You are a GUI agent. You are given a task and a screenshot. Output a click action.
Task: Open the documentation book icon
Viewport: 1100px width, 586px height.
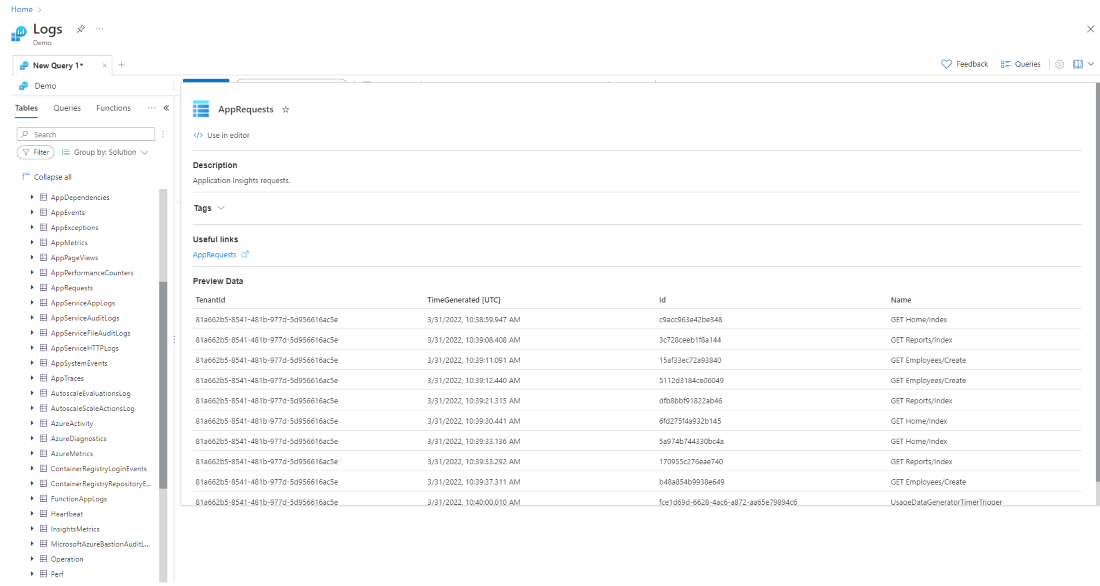[x=1078, y=64]
